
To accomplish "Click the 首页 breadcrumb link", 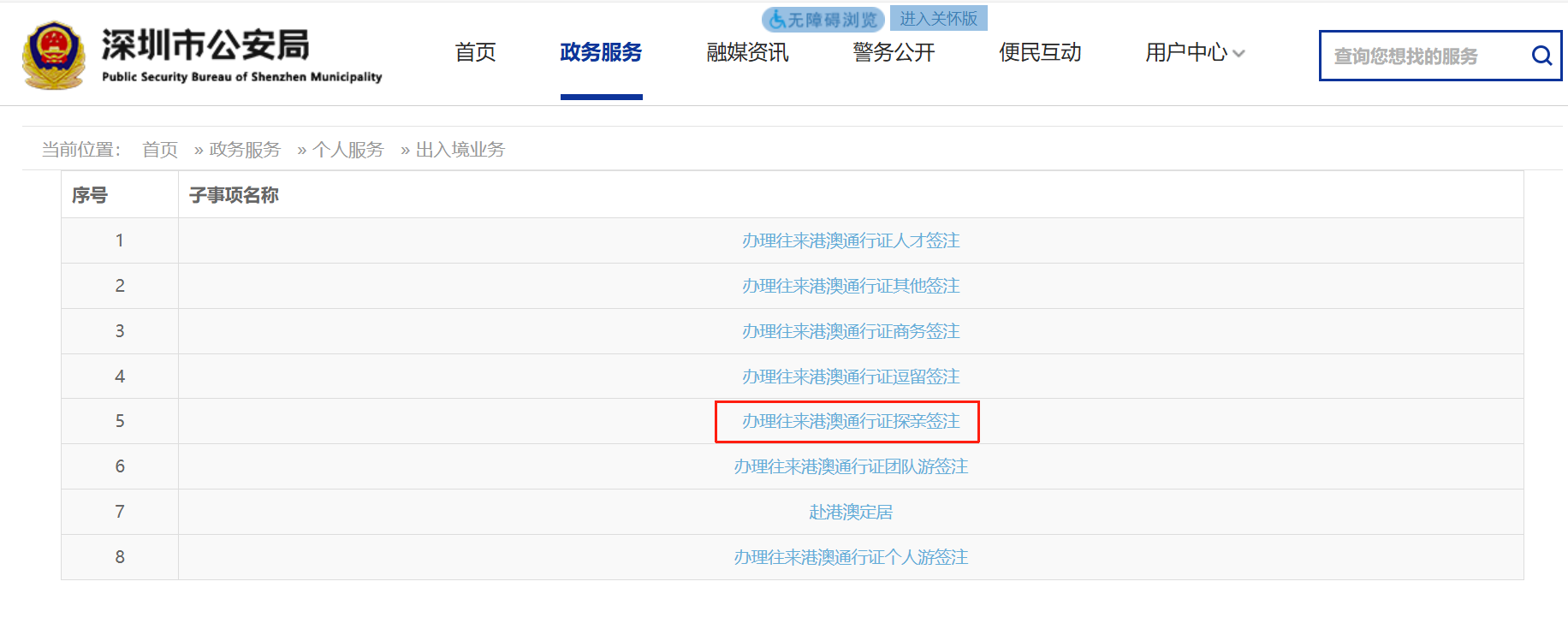I will point(160,150).
